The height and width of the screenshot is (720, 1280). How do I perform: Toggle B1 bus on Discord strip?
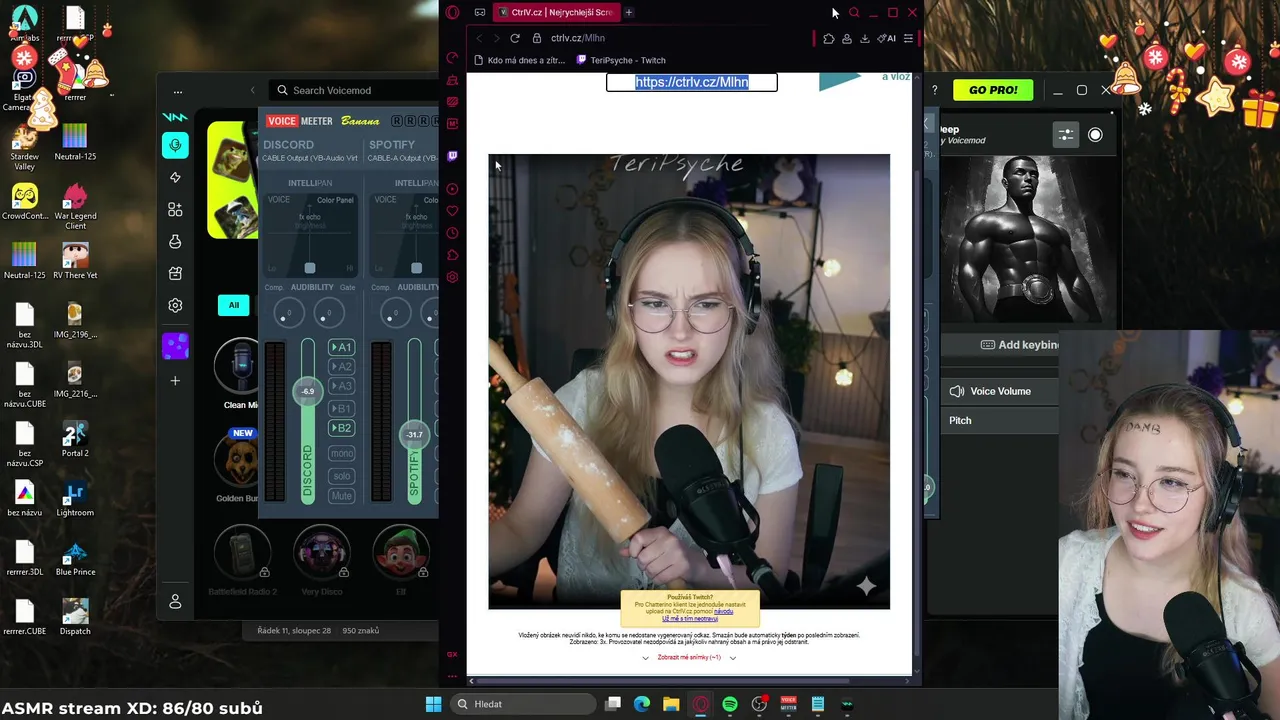tap(342, 408)
